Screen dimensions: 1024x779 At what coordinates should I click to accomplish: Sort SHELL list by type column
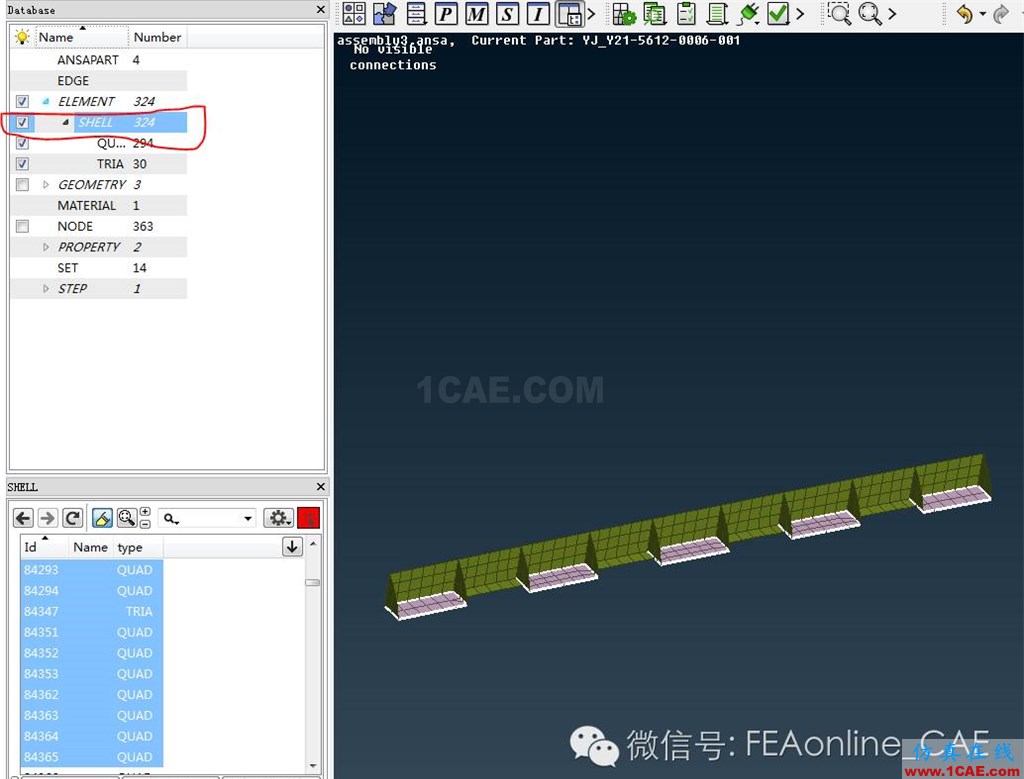coord(138,547)
